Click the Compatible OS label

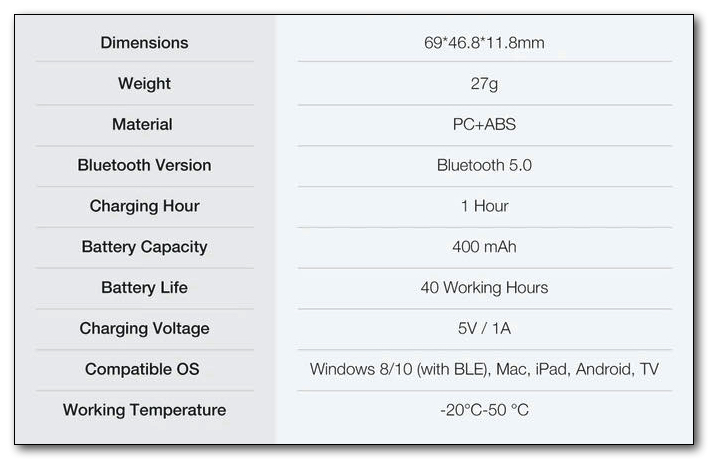(142, 370)
